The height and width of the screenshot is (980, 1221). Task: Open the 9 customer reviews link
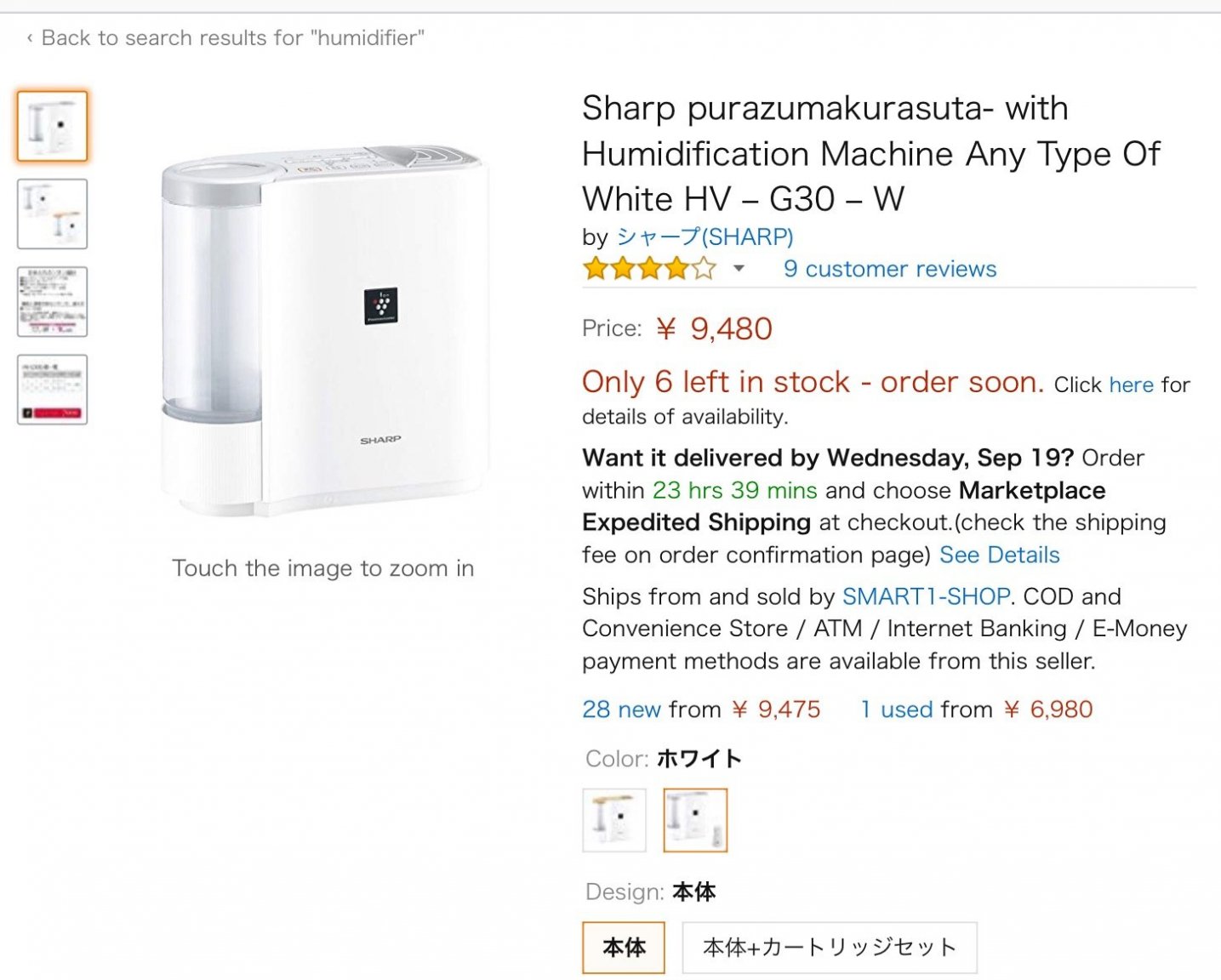click(889, 269)
